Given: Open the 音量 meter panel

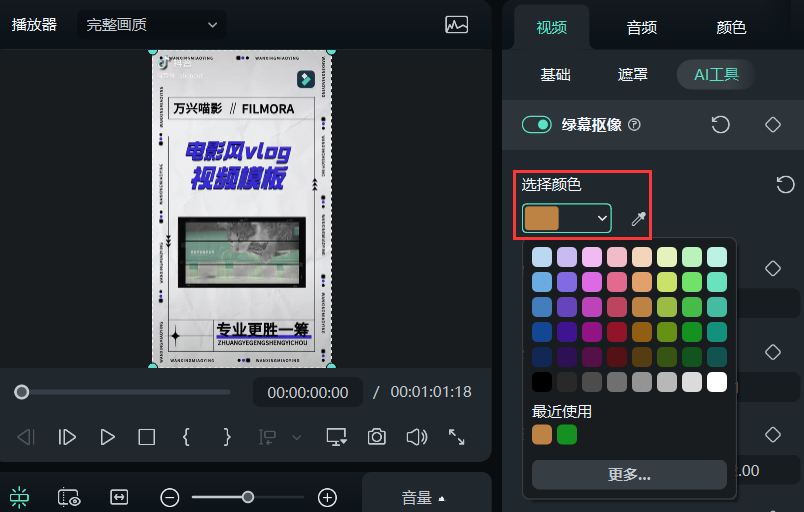Looking at the screenshot, I should (x=423, y=498).
